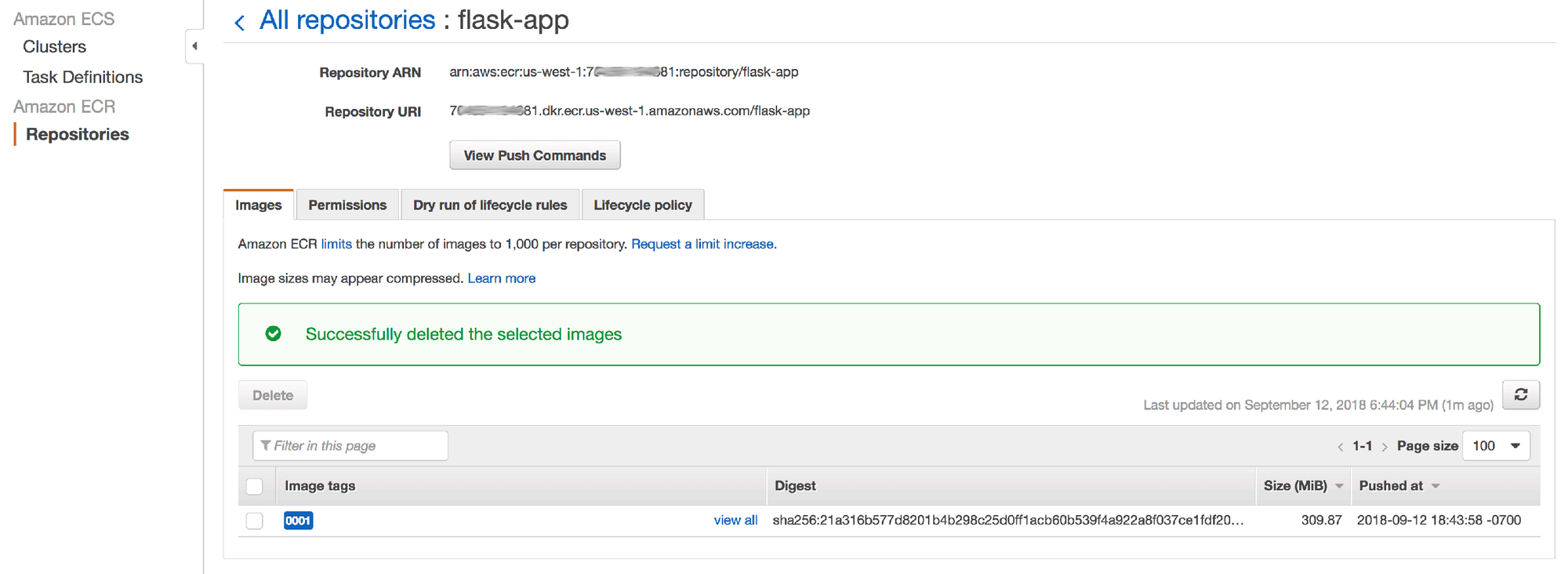Open the limits link
The height and width of the screenshot is (574, 1568).
point(336,244)
